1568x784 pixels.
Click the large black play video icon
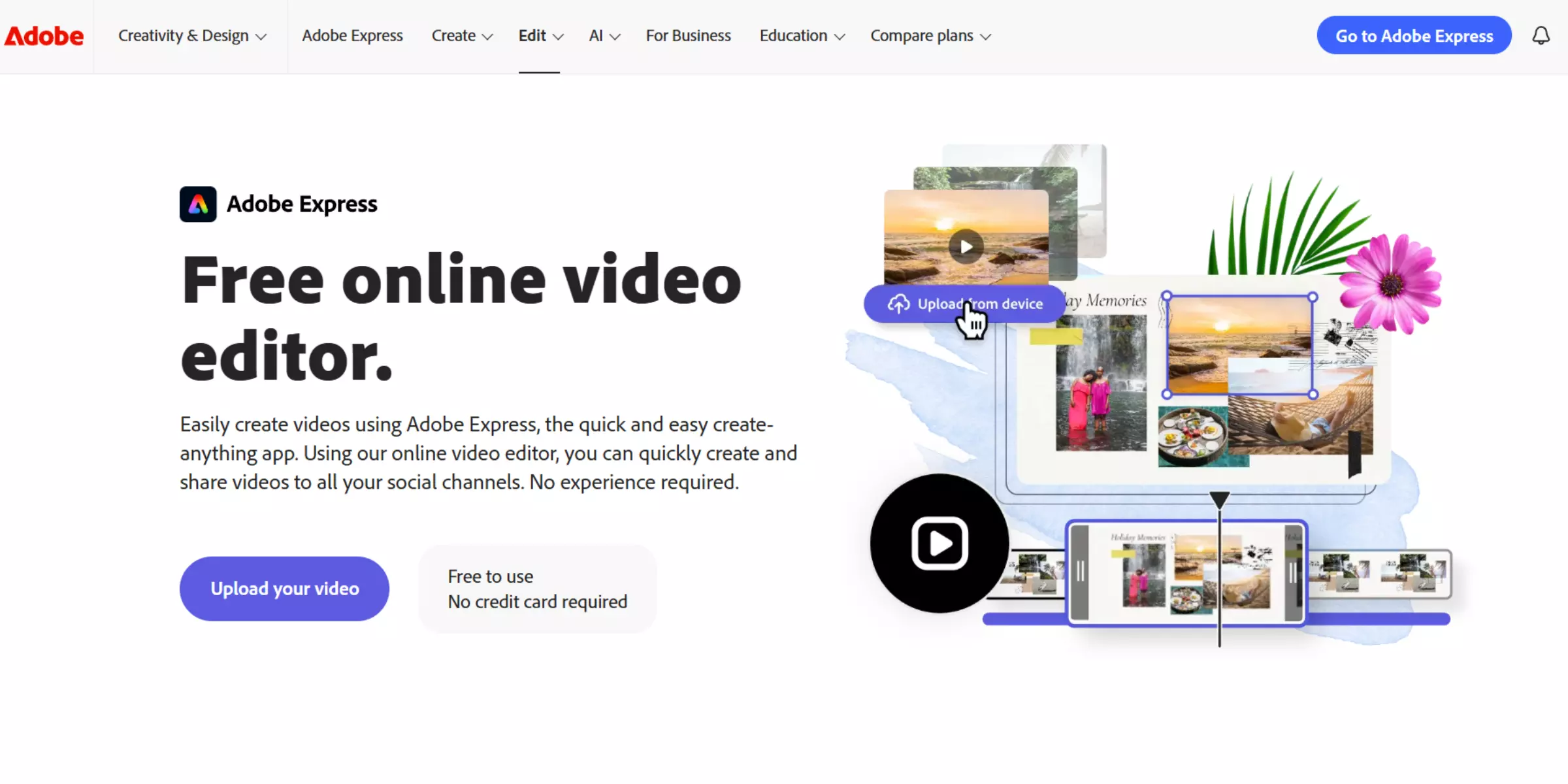(x=939, y=544)
